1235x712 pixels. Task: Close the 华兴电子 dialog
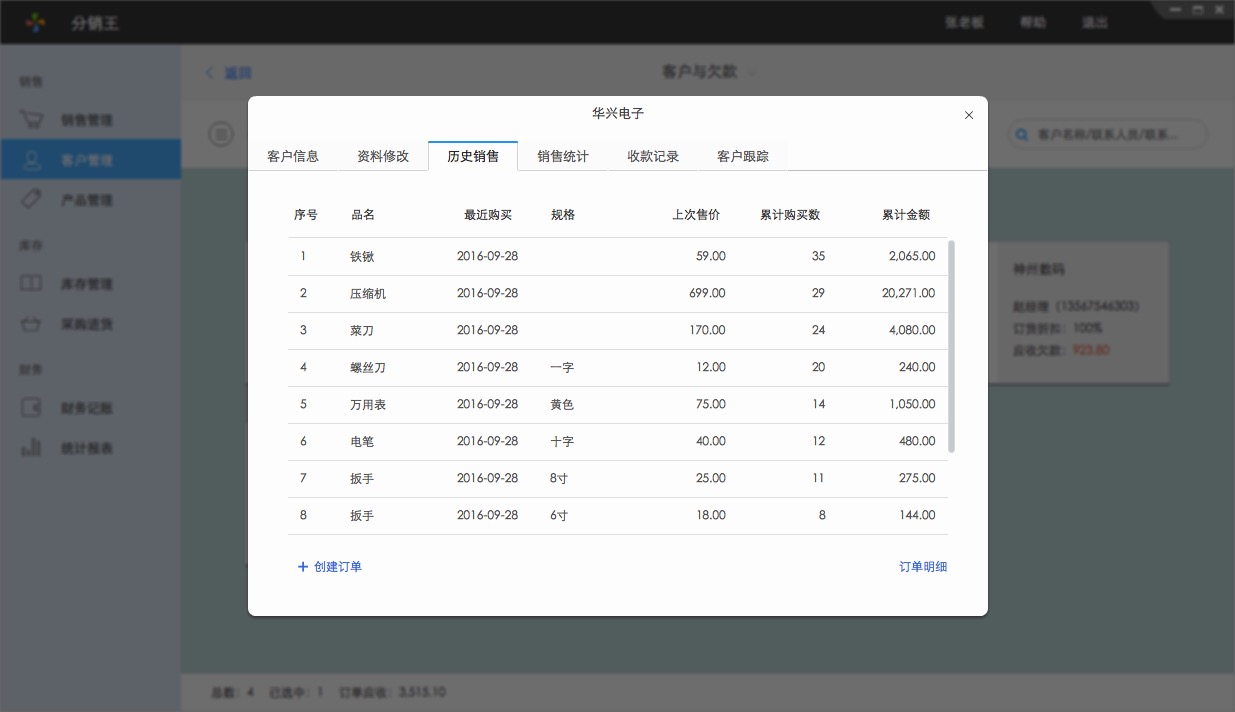(x=968, y=115)
